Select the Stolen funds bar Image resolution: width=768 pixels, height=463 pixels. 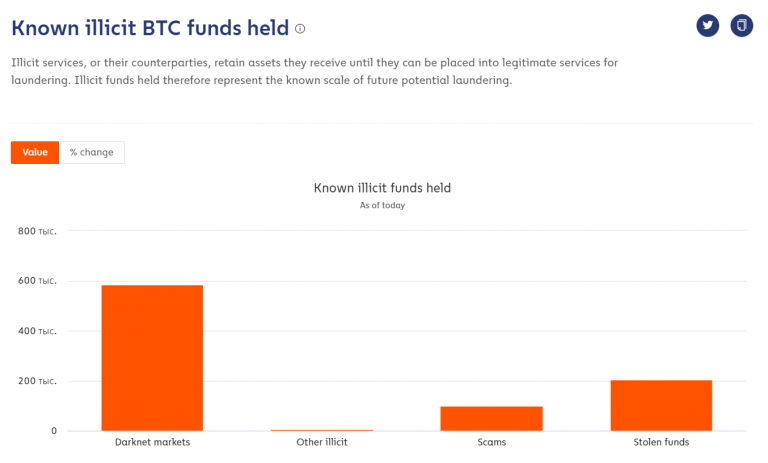click(x=660, y=405)
